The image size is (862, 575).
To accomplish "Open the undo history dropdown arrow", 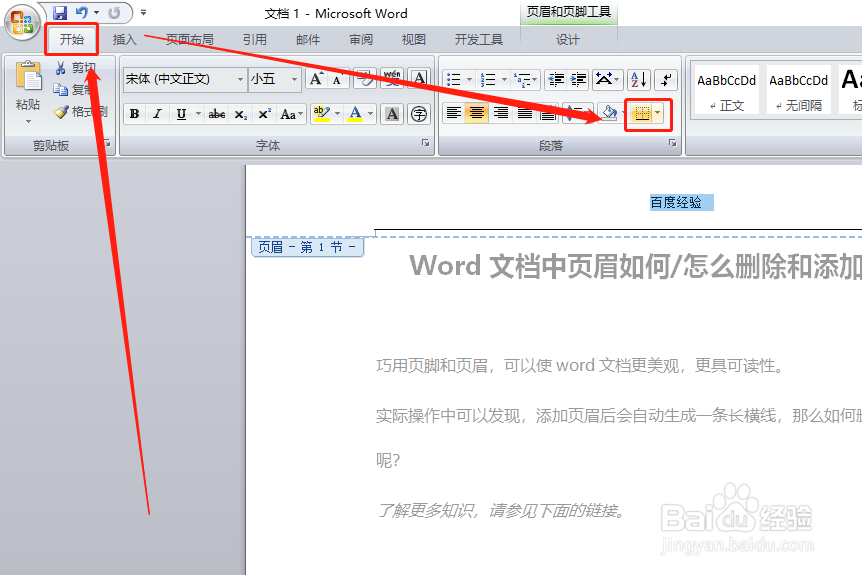I will tap(96, 13).
